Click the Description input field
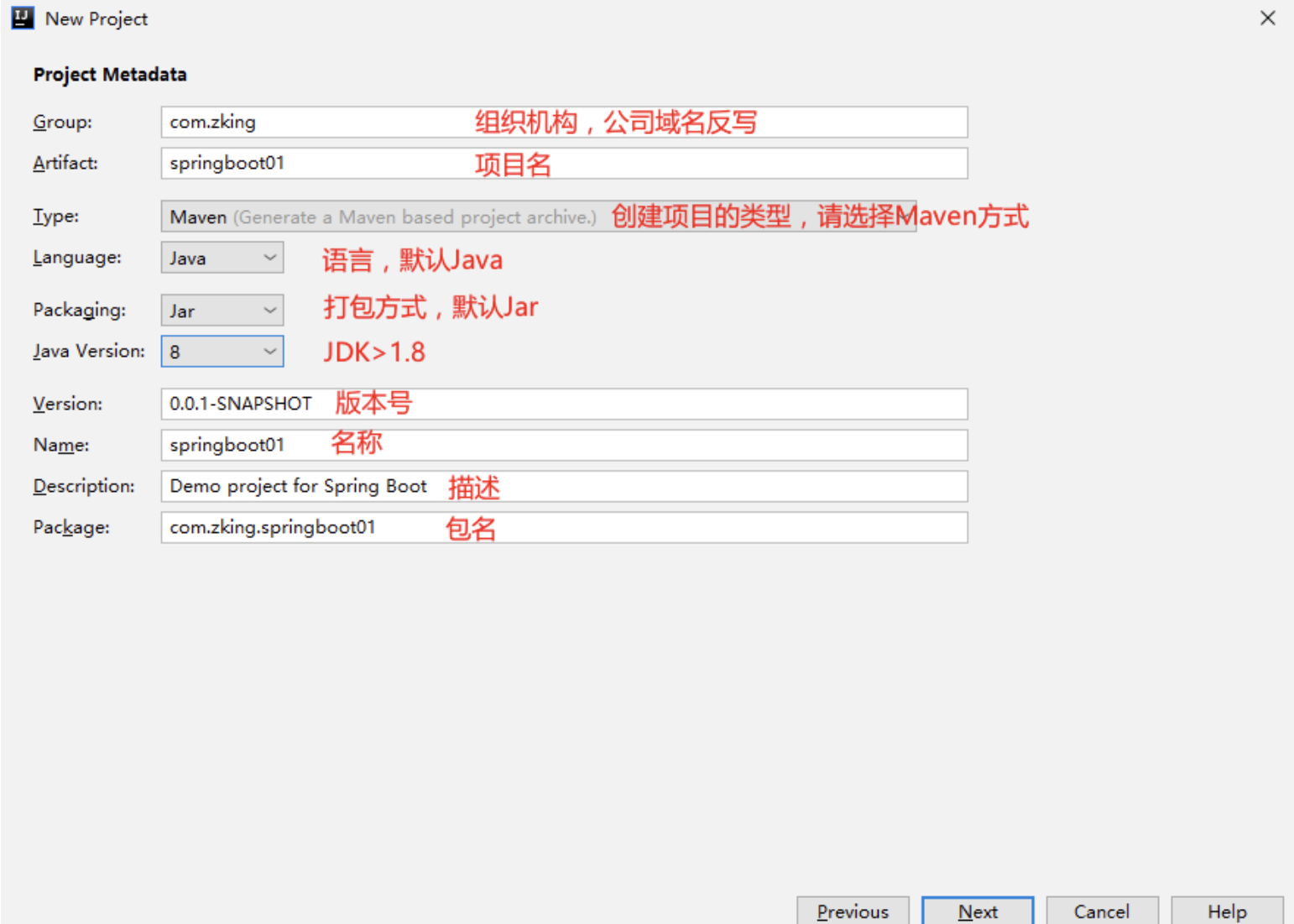 pos(564,486)
